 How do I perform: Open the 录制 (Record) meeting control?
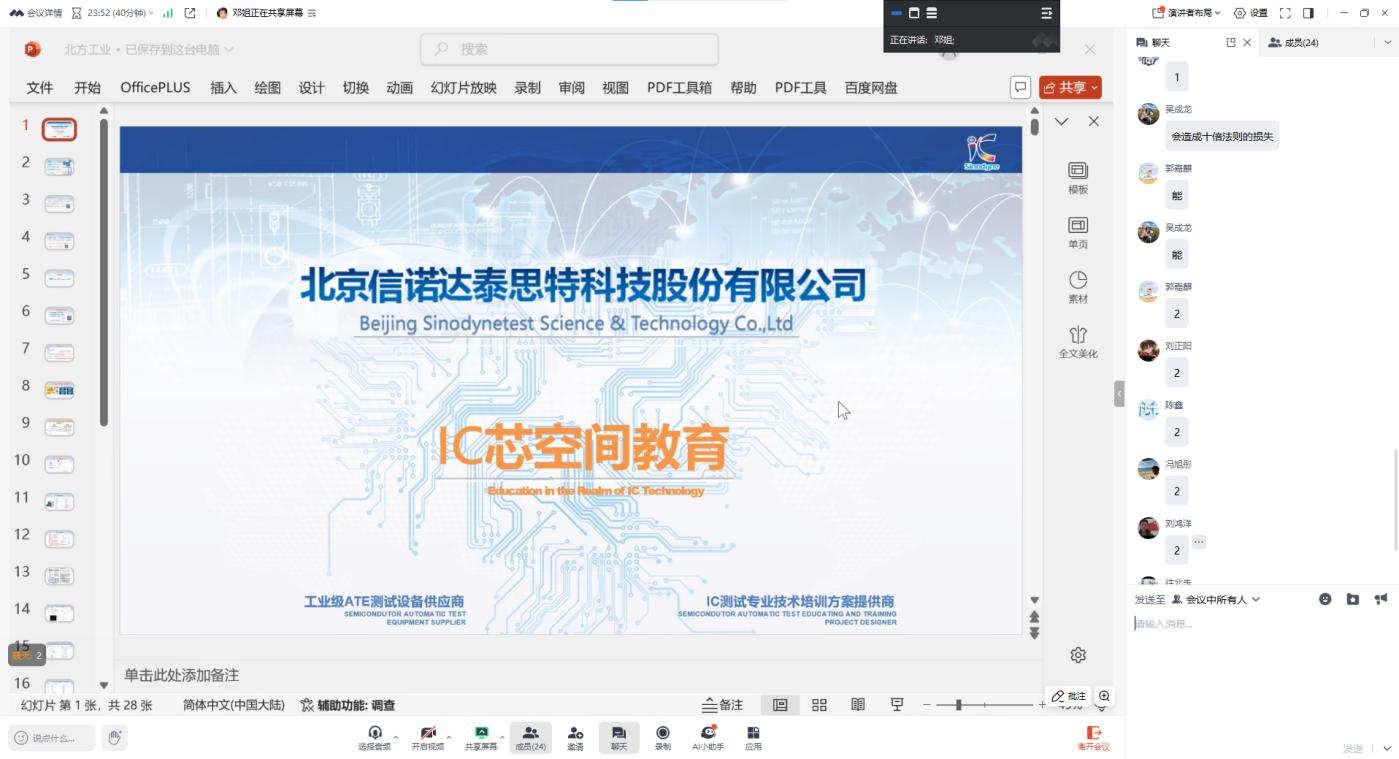tap(662, 738)
